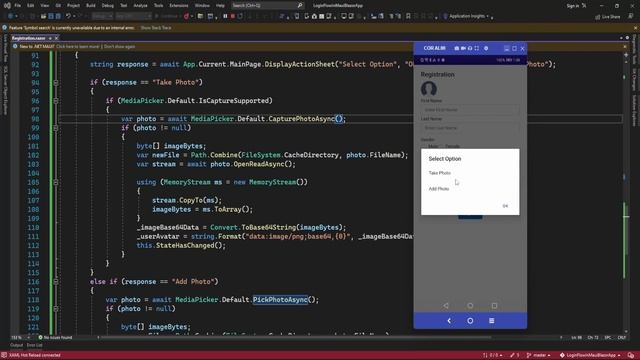The image size is (640, 360).
Task: Collapse the else-if block at line 116
Action: (56, 282)
